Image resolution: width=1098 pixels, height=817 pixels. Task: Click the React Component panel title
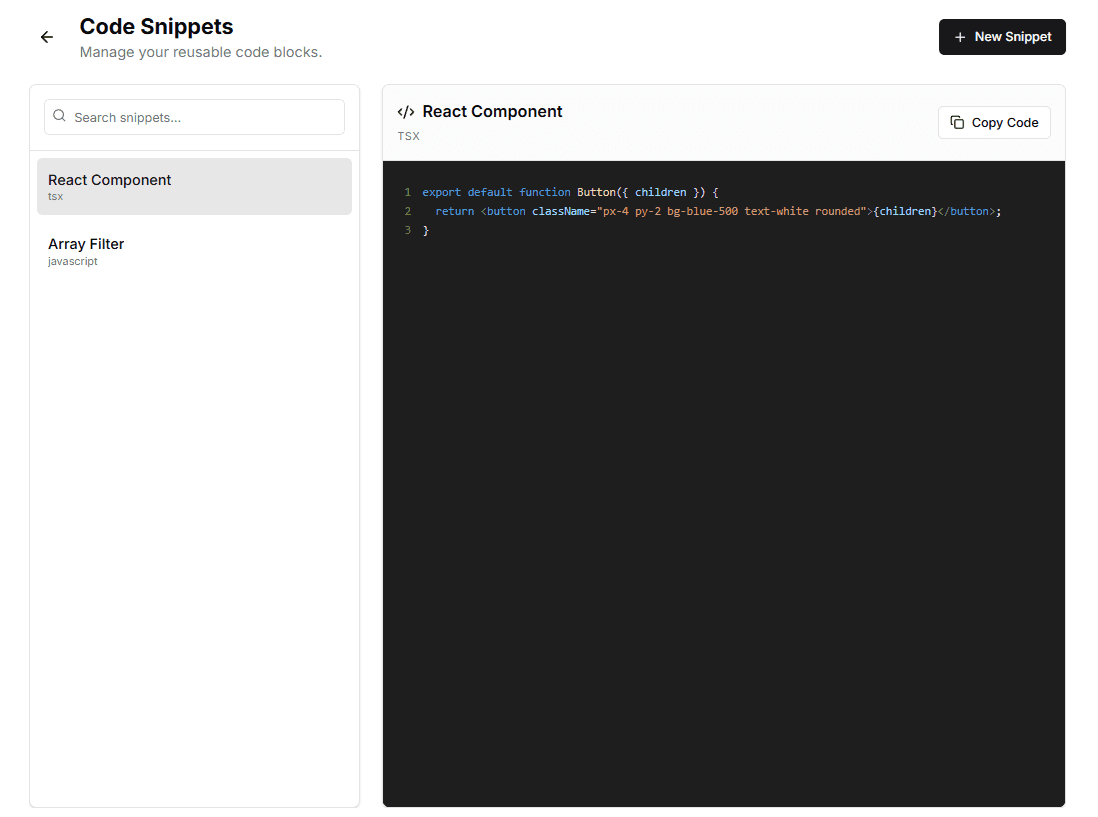[492, 111]
